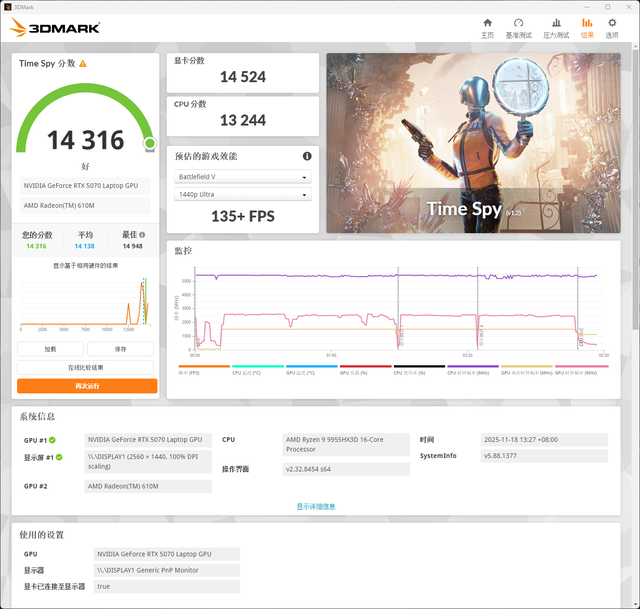
Task: Click the green knob on the score gauge
Action: click(150, 143)
